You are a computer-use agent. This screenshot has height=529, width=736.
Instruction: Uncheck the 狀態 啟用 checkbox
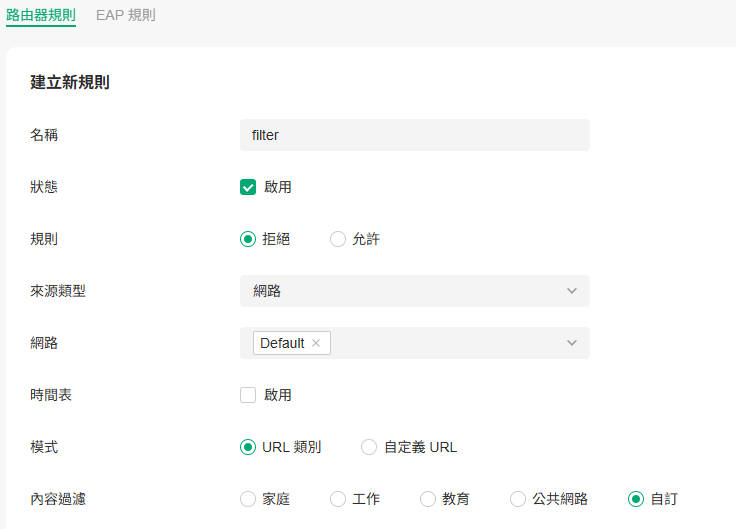pos(248,187)
